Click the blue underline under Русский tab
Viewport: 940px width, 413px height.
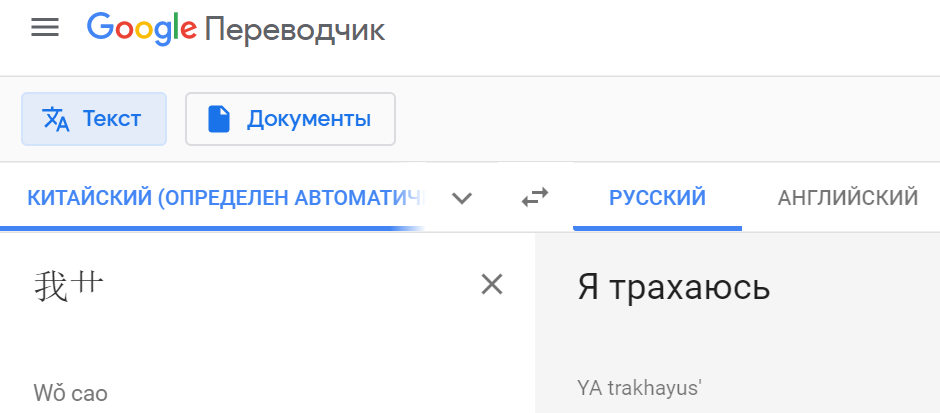point(657,228)
